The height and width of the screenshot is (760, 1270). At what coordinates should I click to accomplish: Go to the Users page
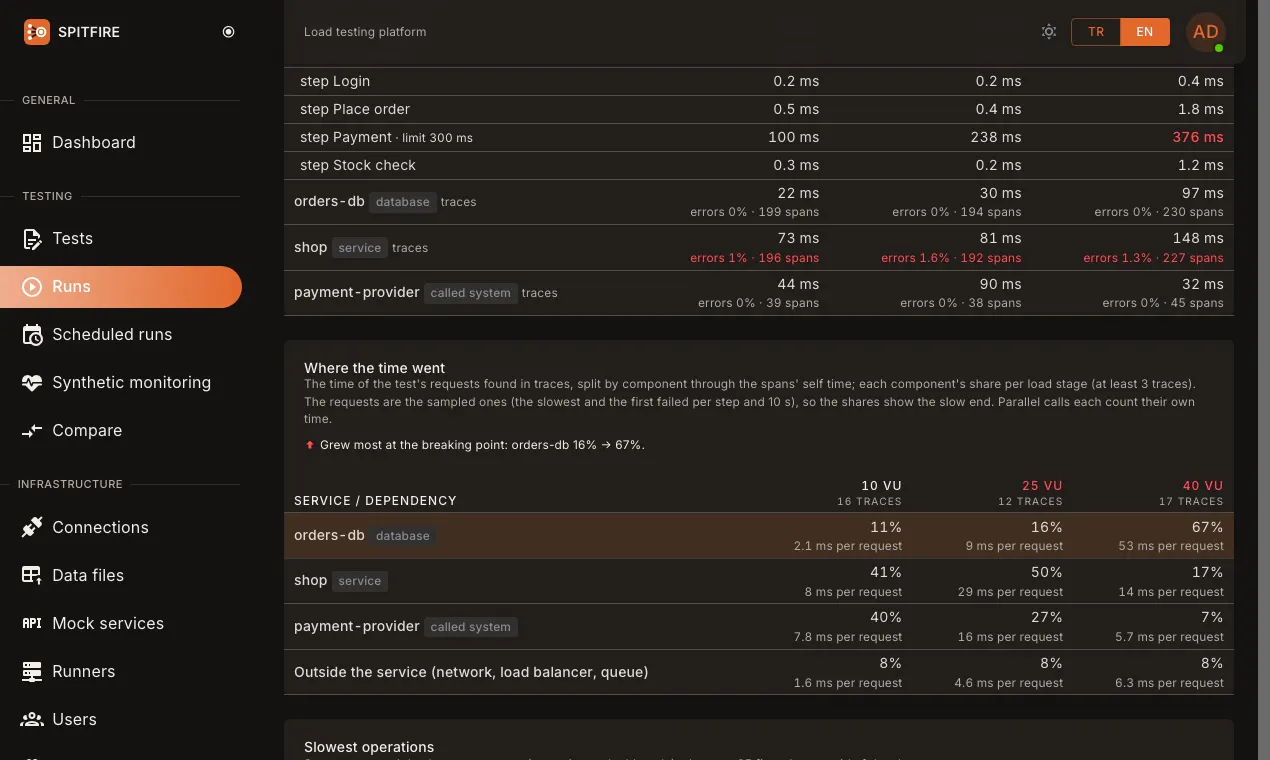click(x=74, y=720)
